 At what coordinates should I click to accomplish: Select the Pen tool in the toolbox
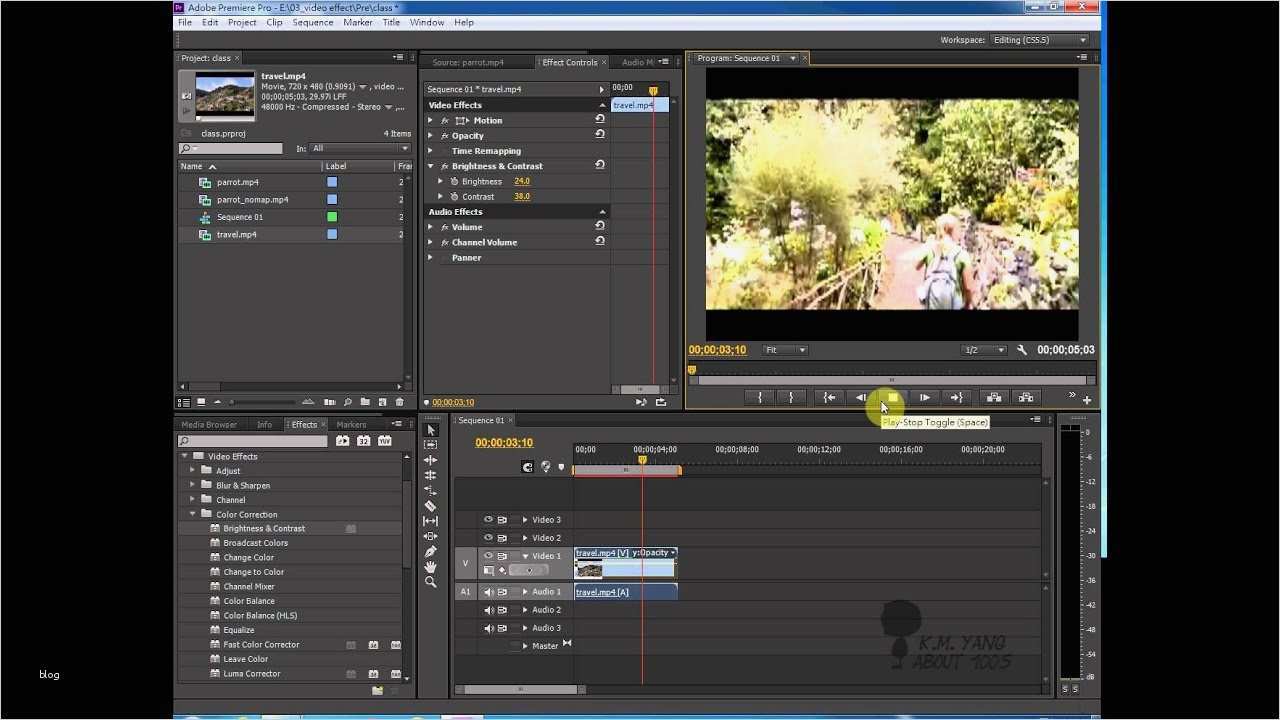click(431, 551)
